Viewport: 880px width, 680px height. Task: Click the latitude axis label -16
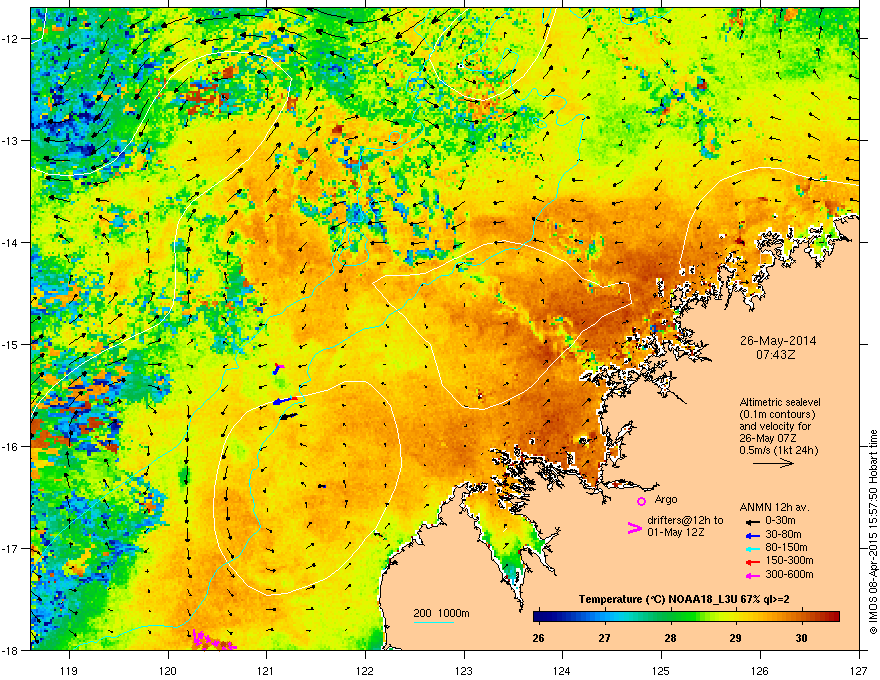tap(11, 447)
